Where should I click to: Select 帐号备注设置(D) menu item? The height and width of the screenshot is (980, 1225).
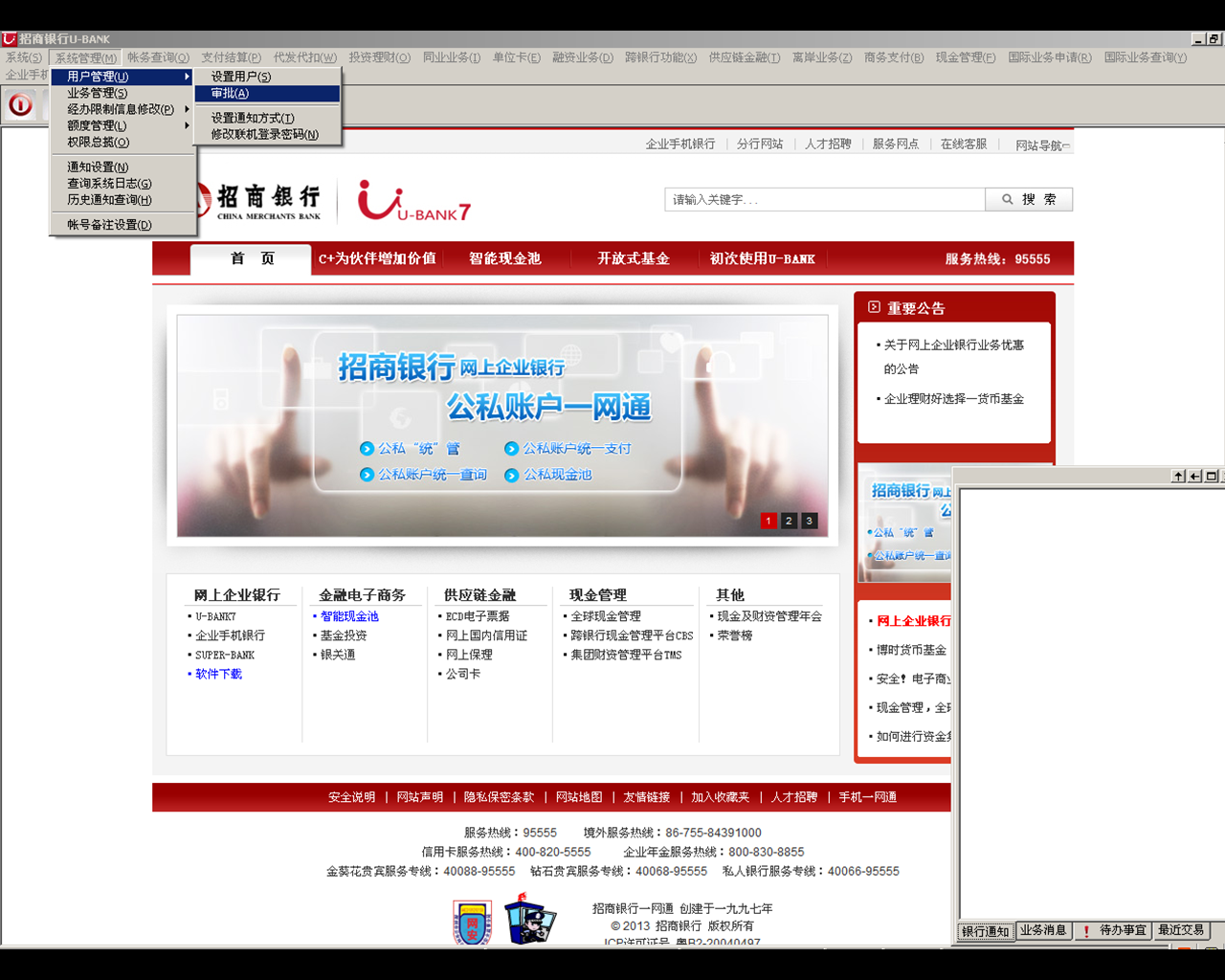pos(123,225)
